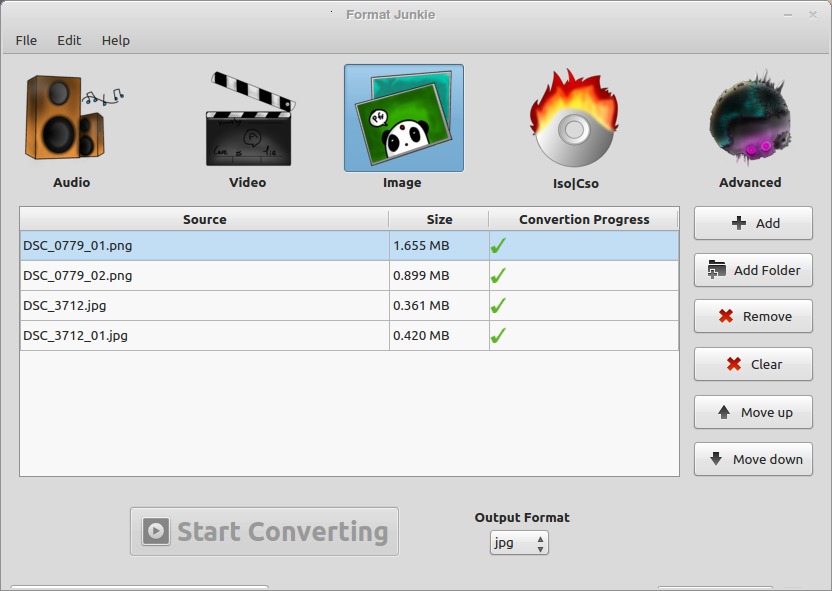Move the selected file up
832x591 pixels.
[x=753, y=412]
